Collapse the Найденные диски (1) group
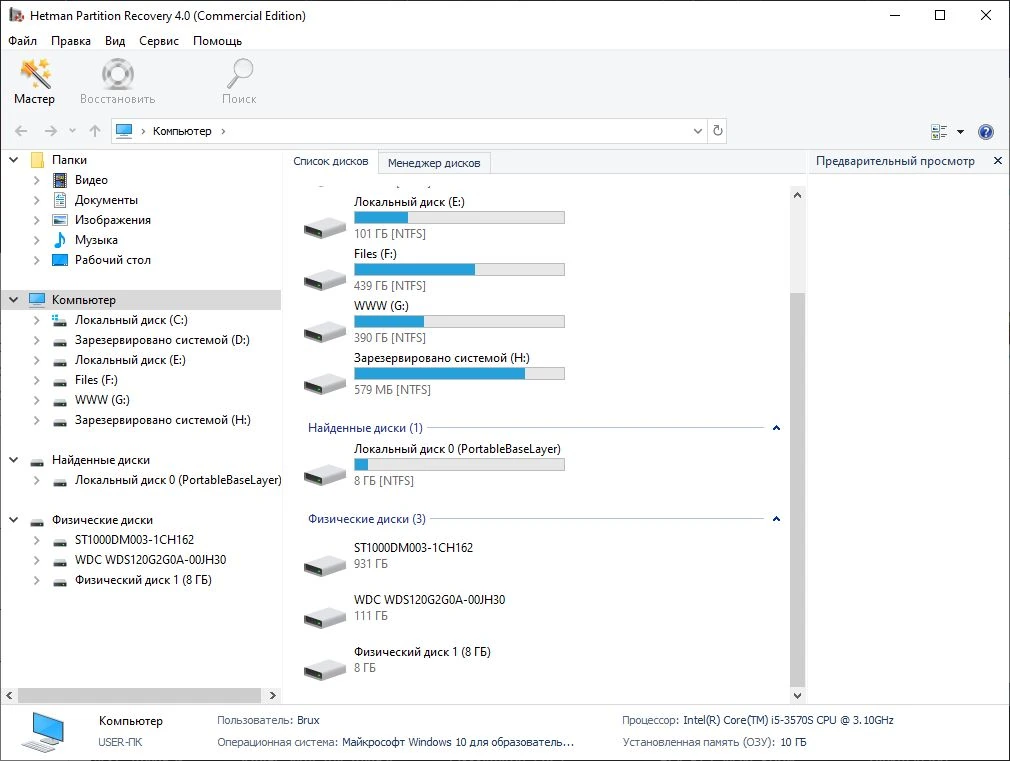 click(776, 428)
